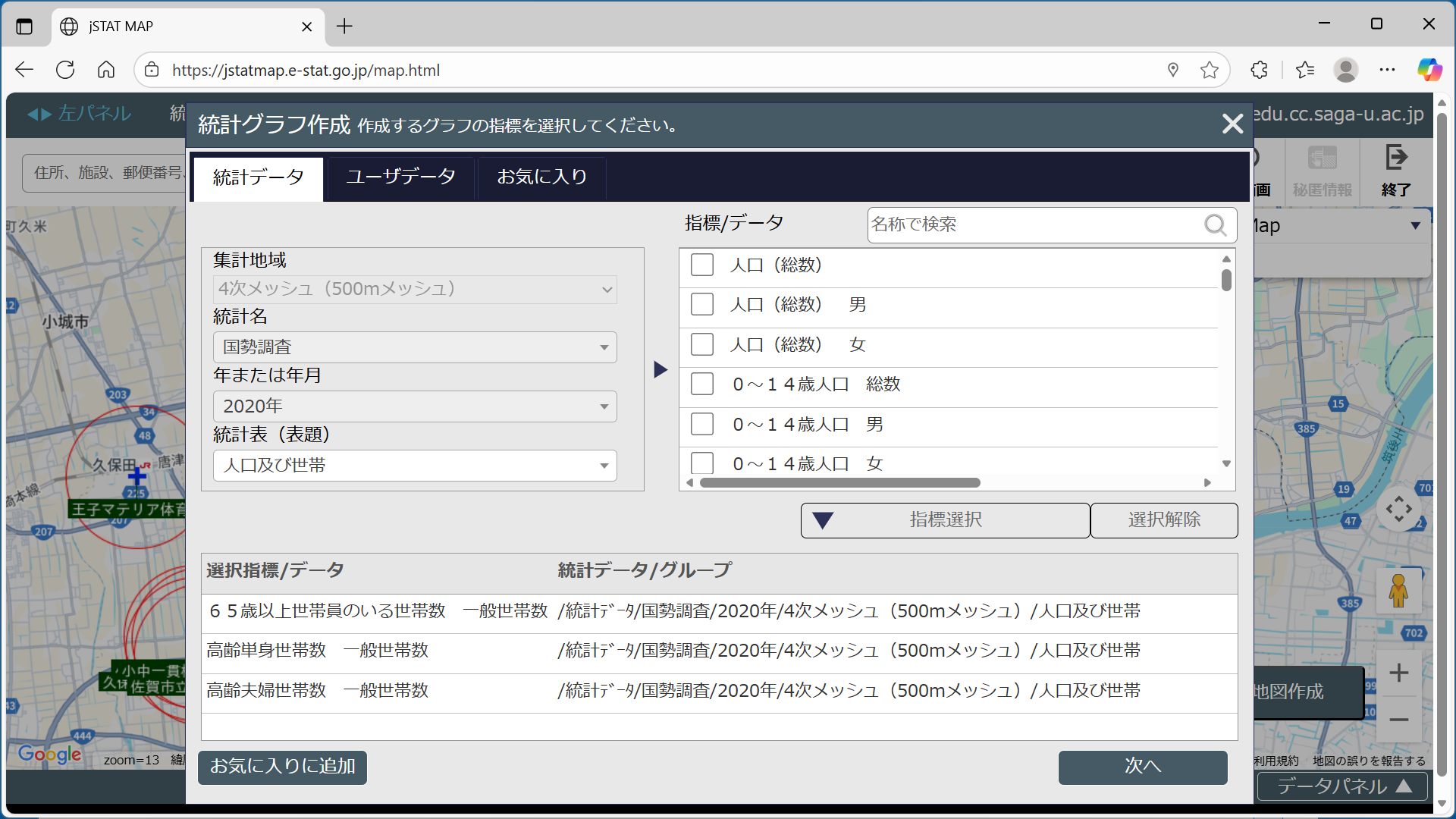This screenshot has width=1456, height=819.
Task: Click the search magnifier icon in 名称で検索
Action: (1215, 225)
